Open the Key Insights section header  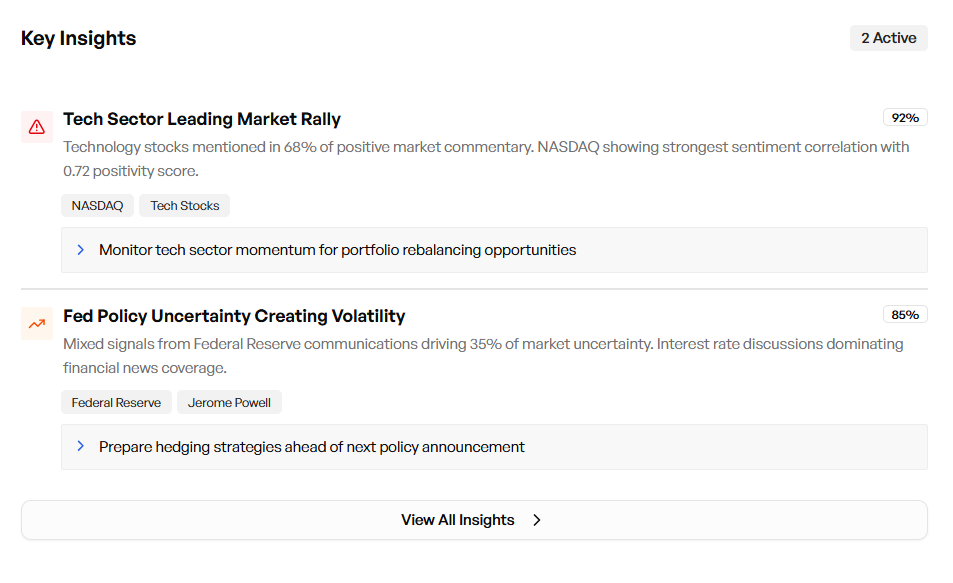[78, 38]
